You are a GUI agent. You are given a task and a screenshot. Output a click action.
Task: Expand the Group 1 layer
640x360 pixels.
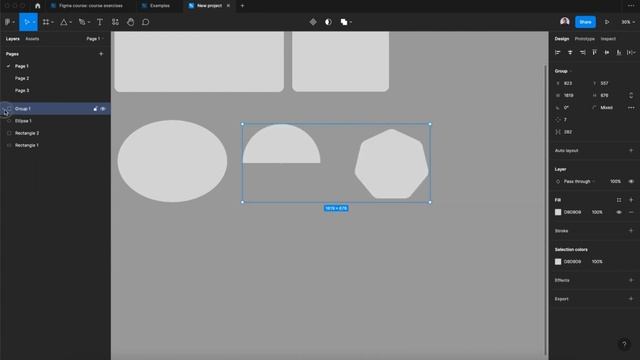(x=4, y=109)
